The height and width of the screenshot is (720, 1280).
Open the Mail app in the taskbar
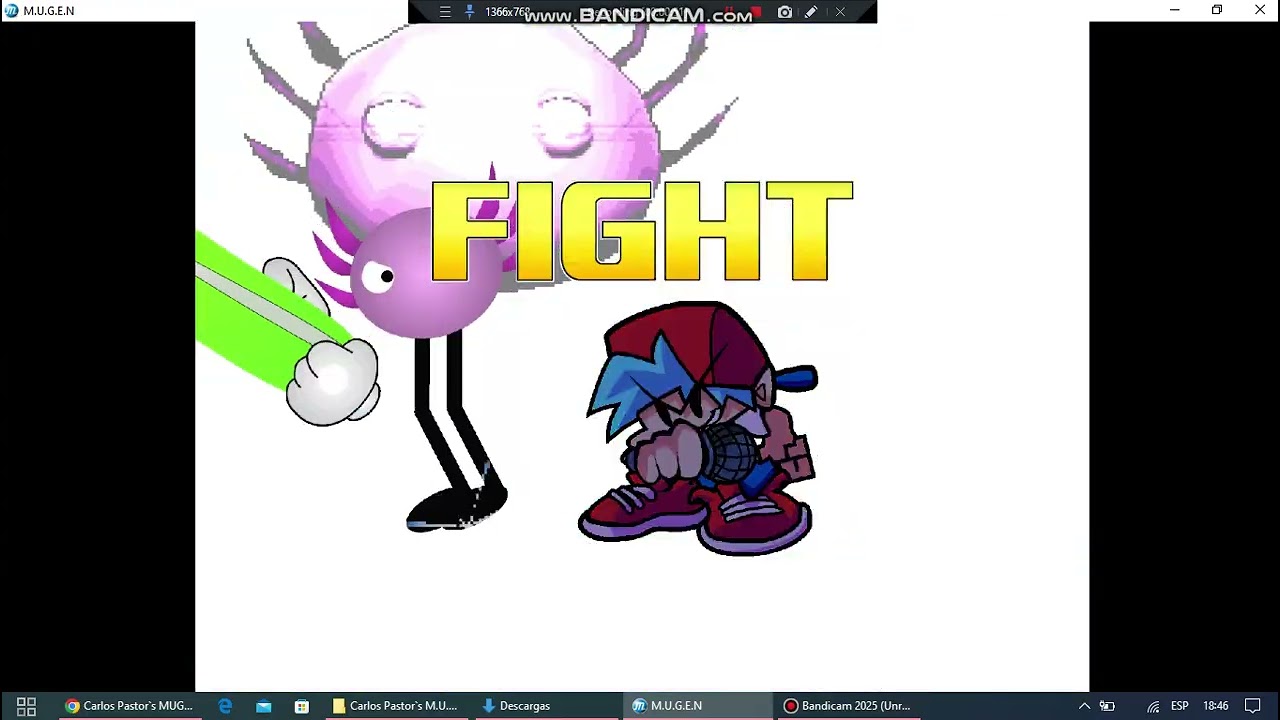pyautogui.click(x=263, y=706)
